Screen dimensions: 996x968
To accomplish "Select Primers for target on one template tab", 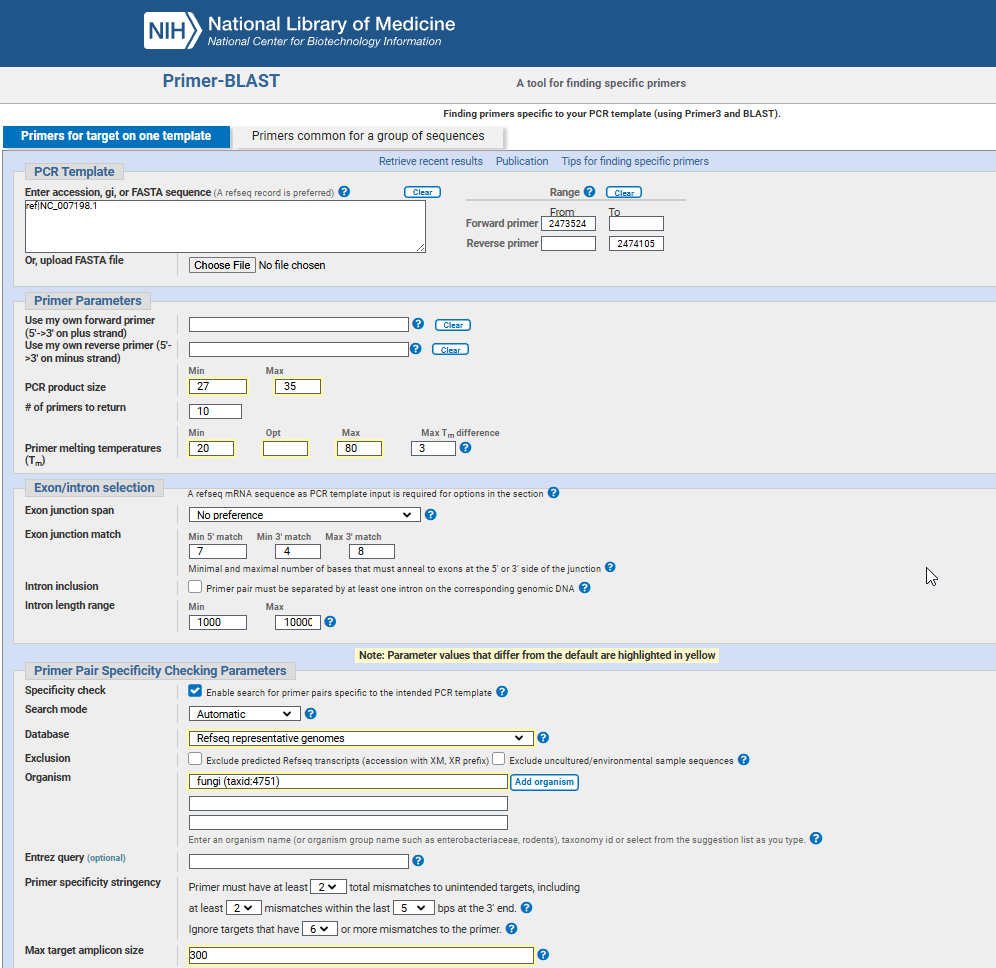I will [x=116, y=136].
